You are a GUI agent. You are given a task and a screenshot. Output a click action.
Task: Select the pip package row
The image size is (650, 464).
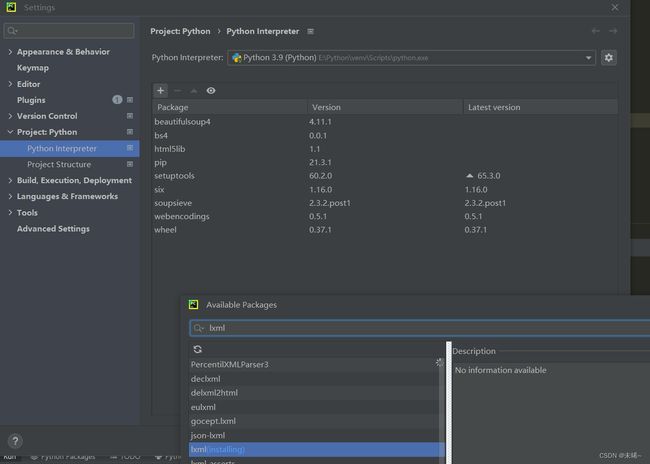[x=385, y=162]
